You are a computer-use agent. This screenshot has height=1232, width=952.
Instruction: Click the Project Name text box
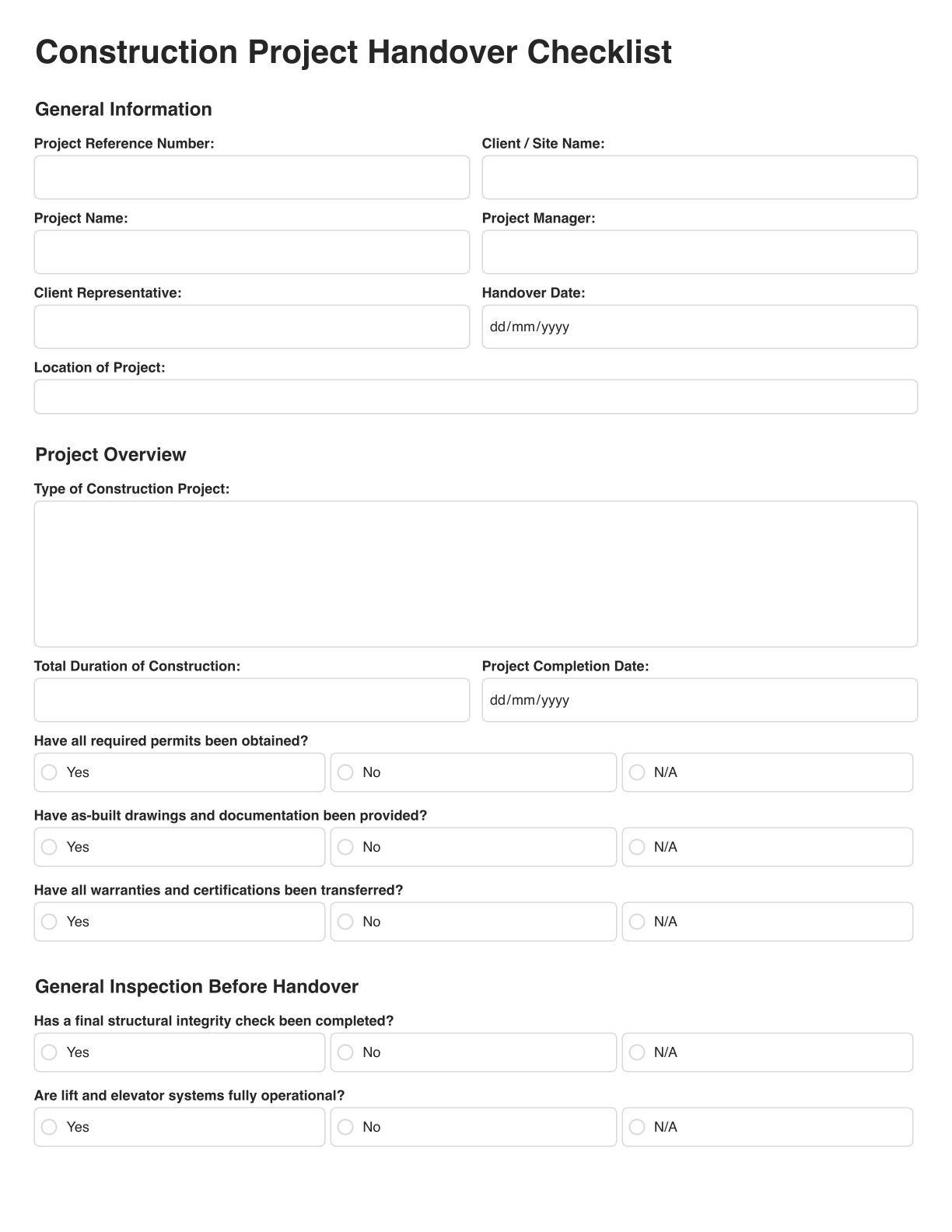click(252, 252)
